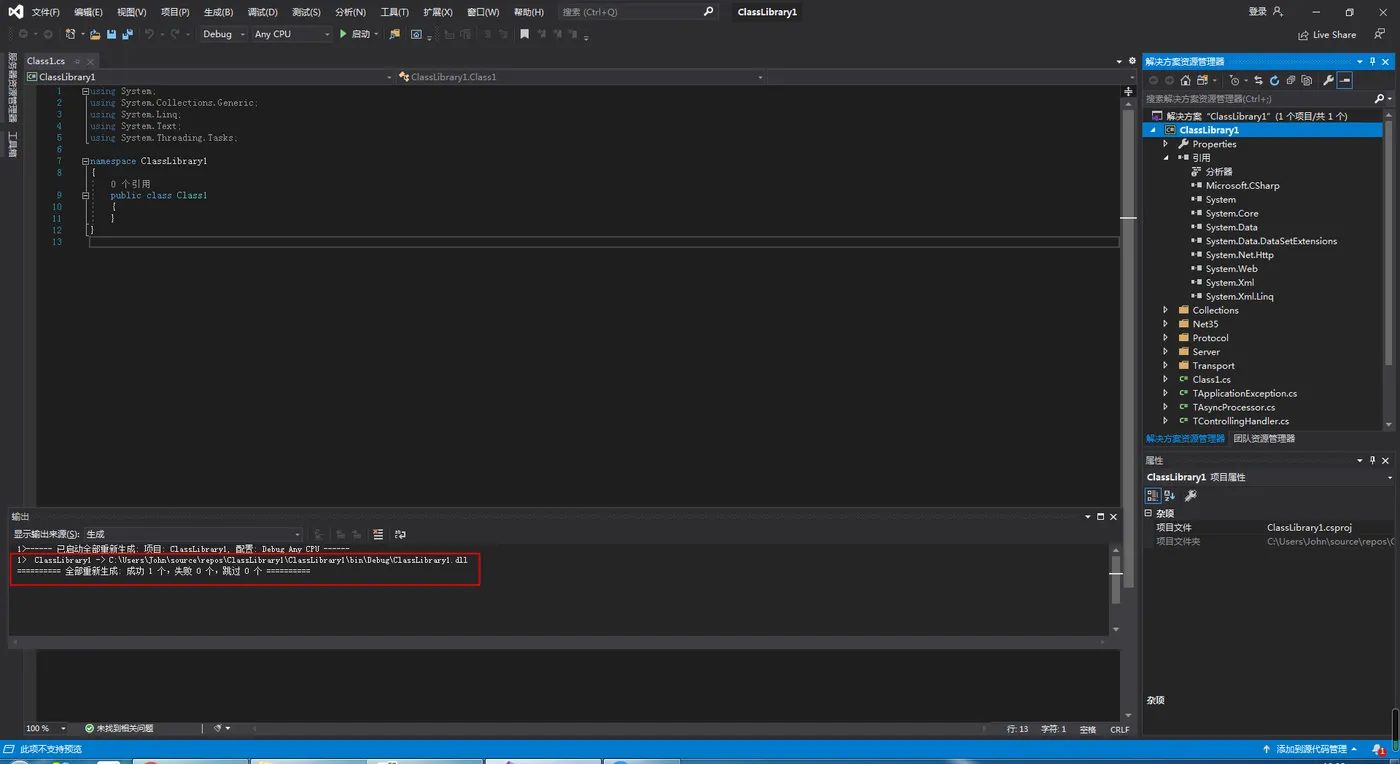Toggle Show All Files in Solution Explorer
Screen dimensions: 1400x764
pyautogui.click(x=1307, y=80)
